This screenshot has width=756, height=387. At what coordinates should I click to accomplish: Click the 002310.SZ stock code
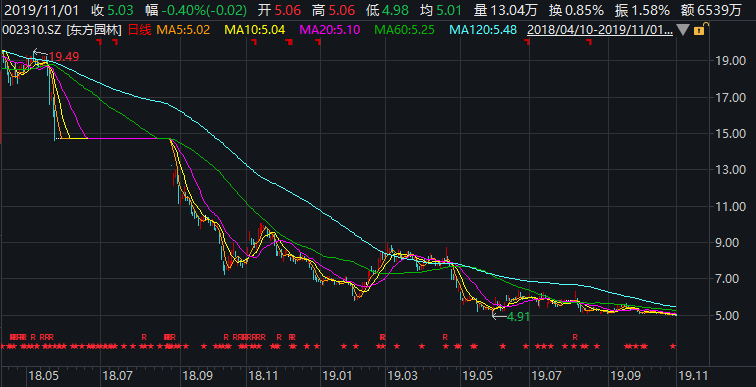[x=32, y=30]
